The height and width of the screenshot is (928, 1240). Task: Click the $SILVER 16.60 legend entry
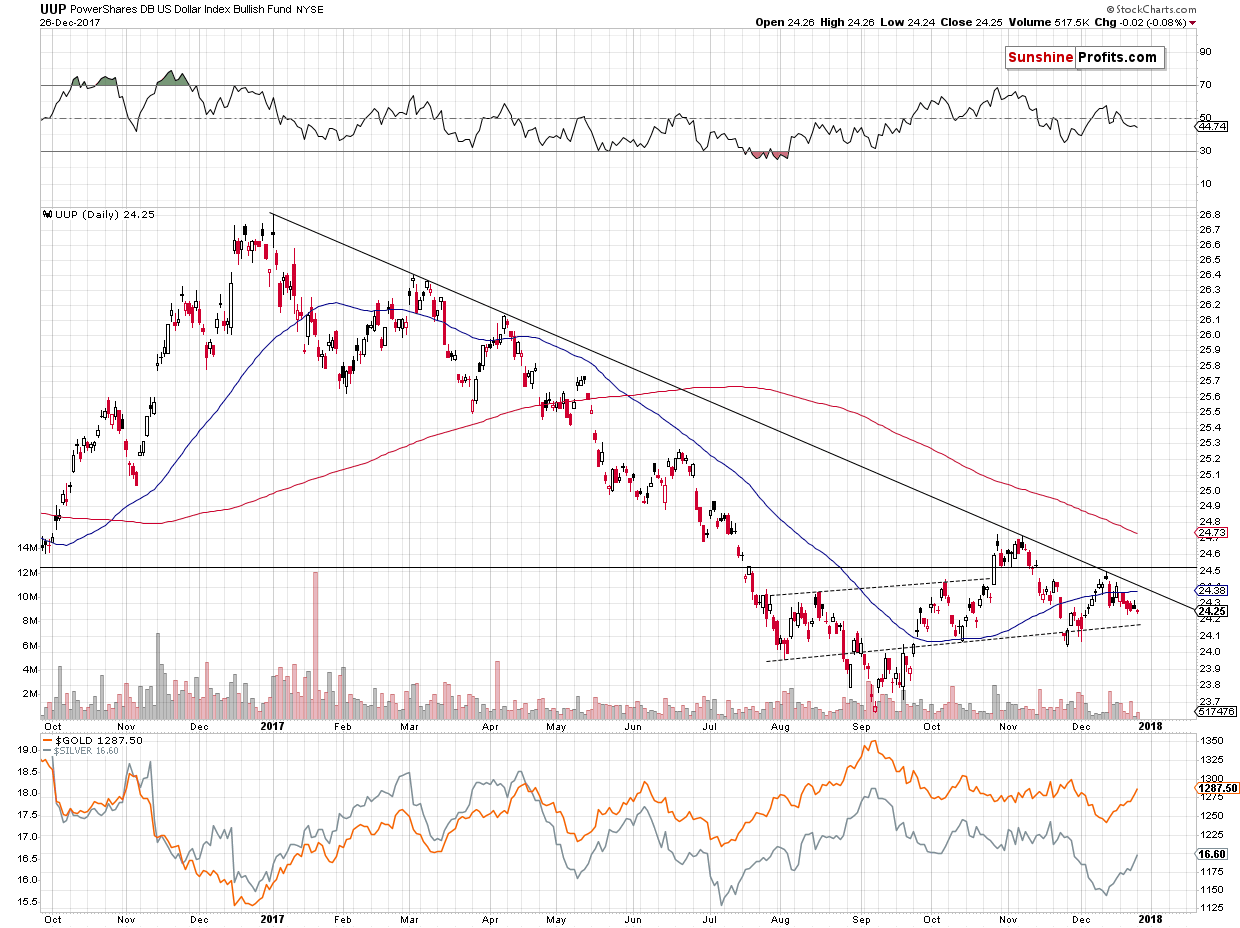point(88,750)
